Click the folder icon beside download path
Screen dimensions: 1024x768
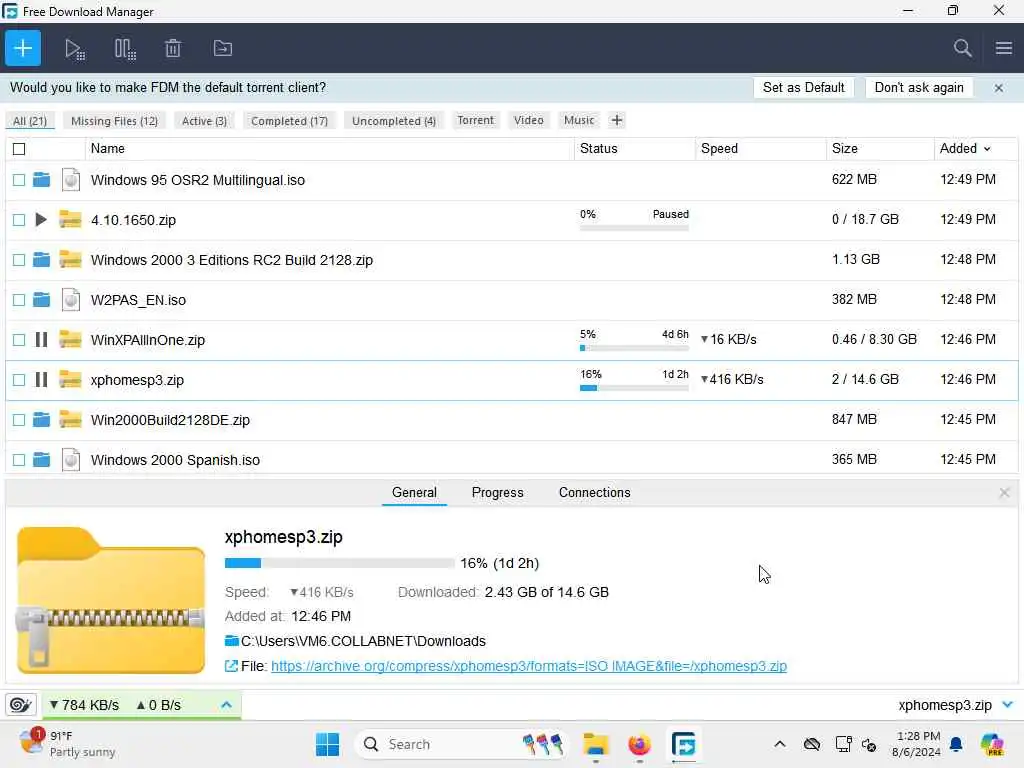231,641
